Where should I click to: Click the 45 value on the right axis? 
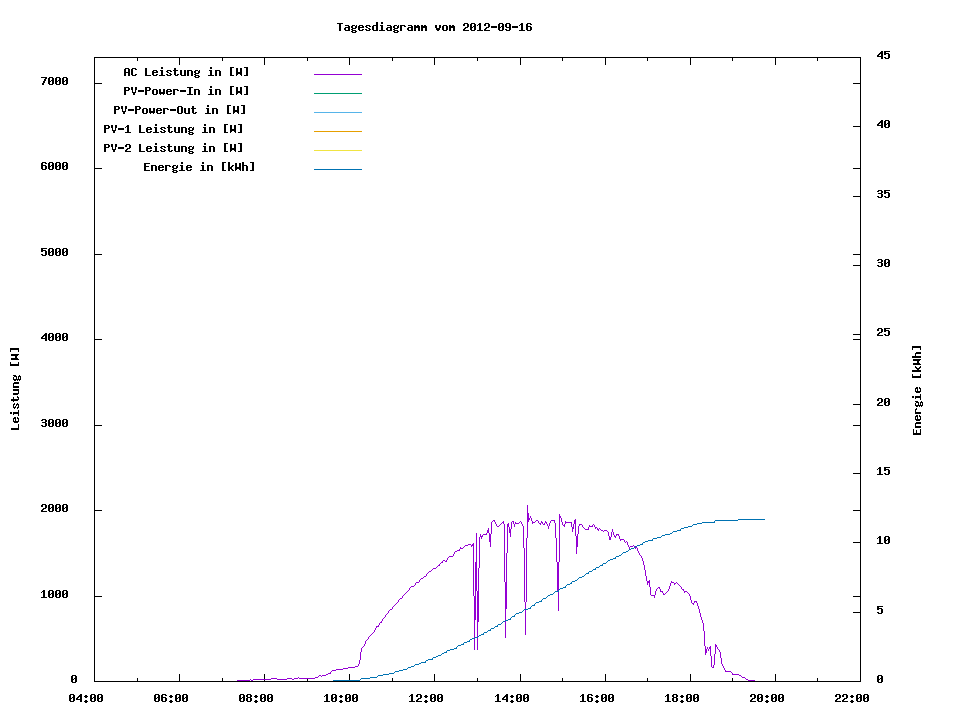[x=883, y=55]
